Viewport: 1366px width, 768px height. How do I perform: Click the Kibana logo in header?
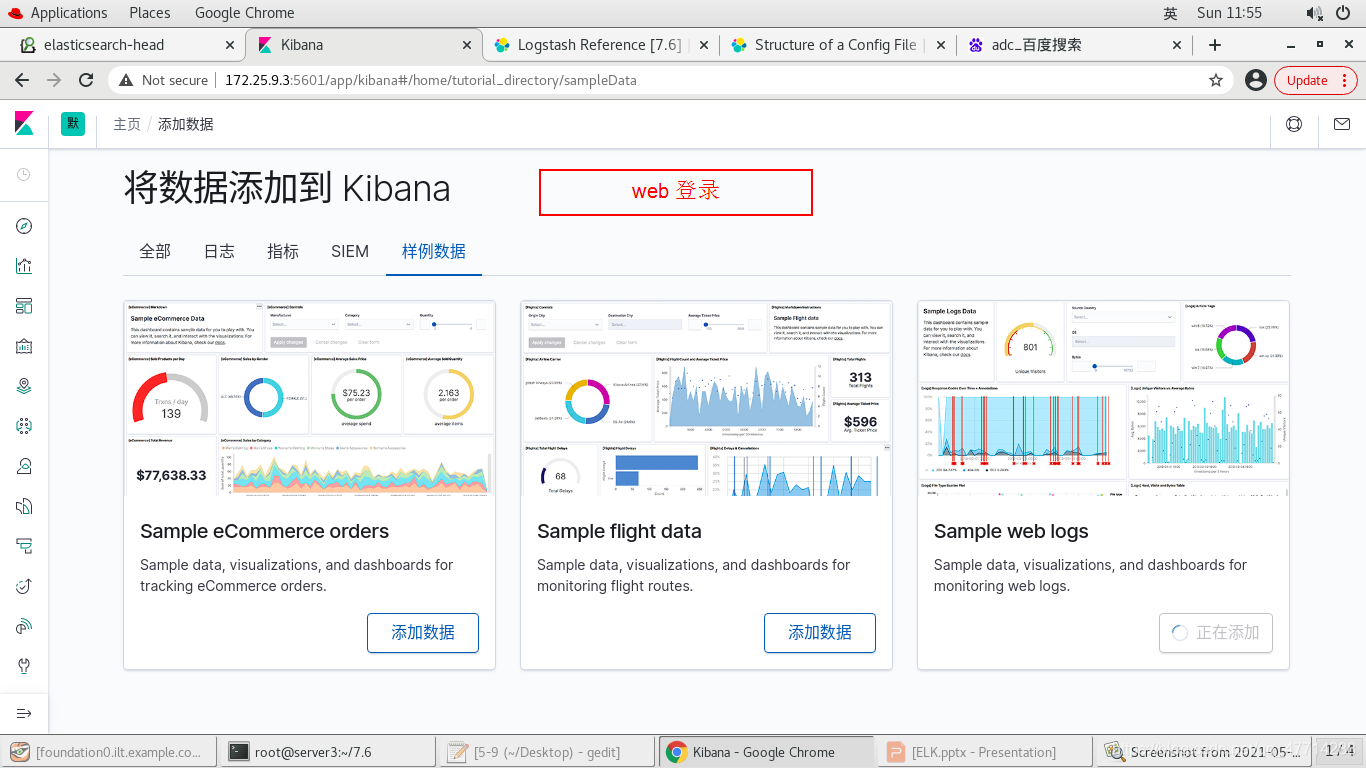tap(24, 123)
